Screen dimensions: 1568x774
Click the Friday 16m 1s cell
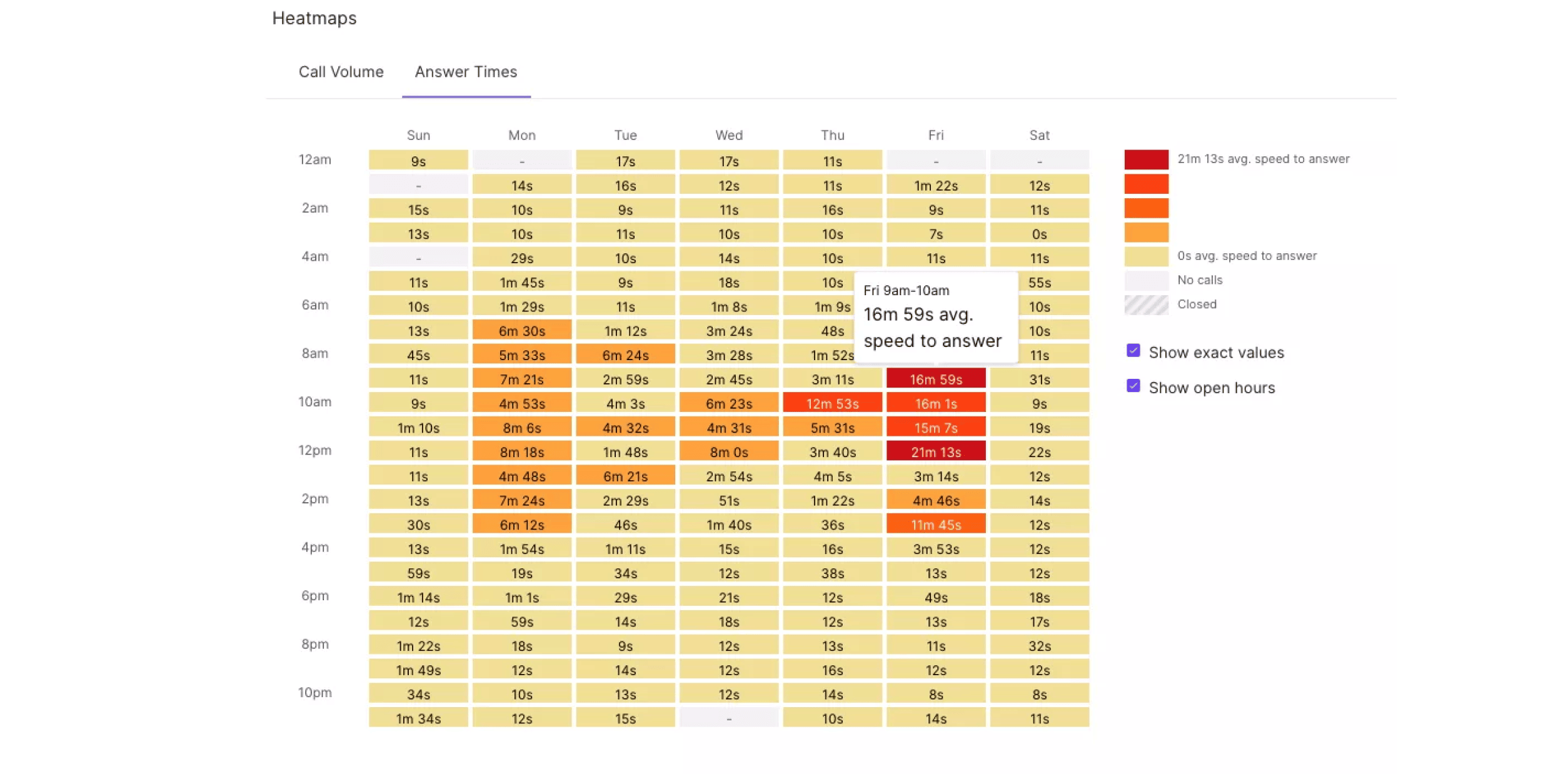(x=935, y=403)
